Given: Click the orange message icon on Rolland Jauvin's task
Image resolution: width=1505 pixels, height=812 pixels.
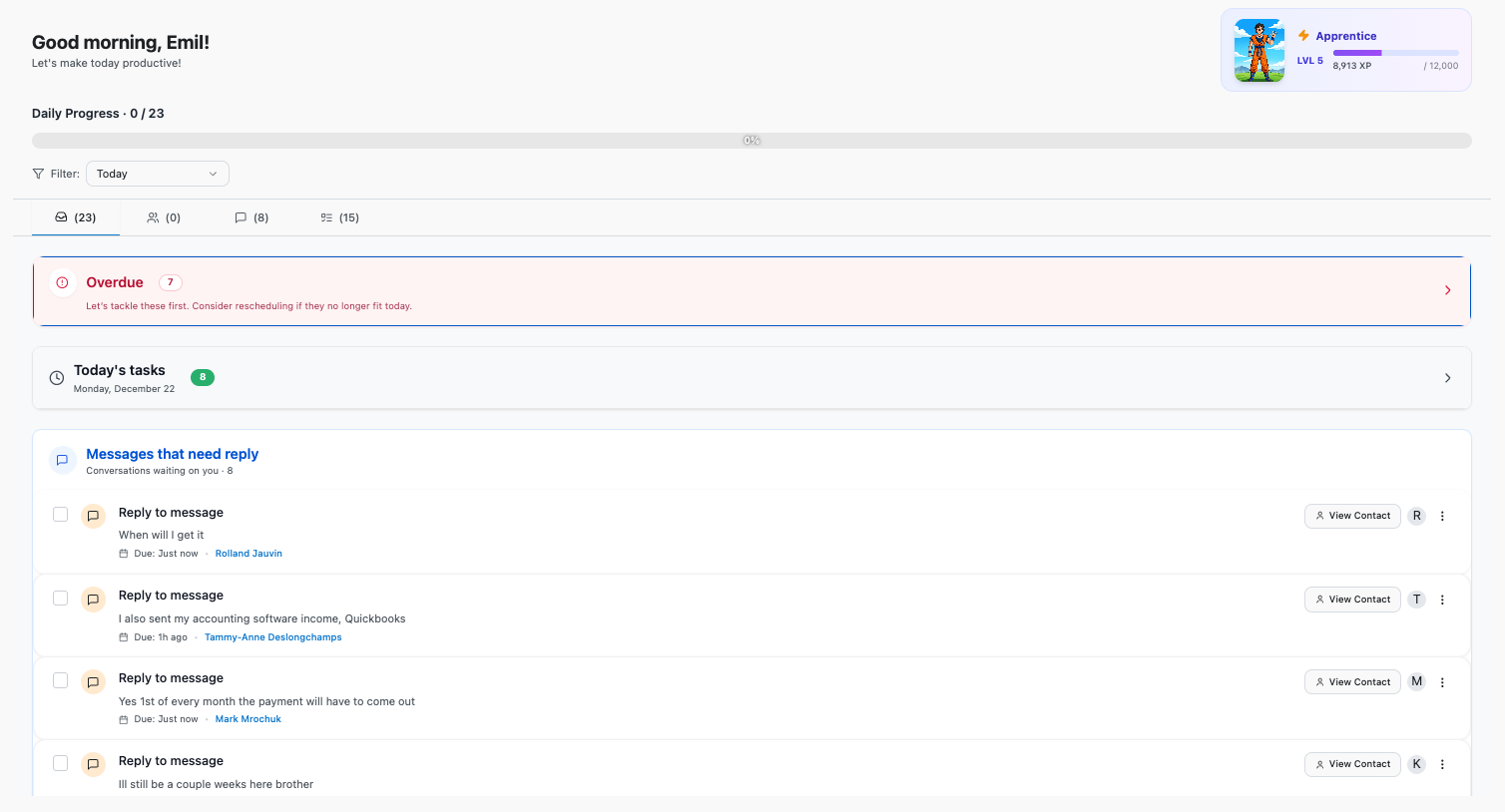Looking at the screenshot, I should click(93, 516).
